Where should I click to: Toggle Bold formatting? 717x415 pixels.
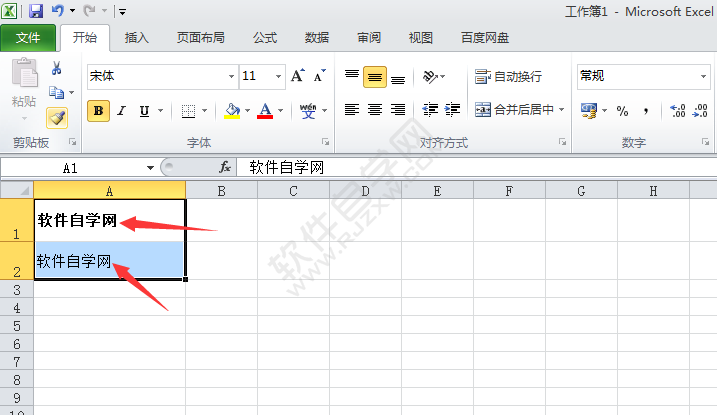click(98, 111)
